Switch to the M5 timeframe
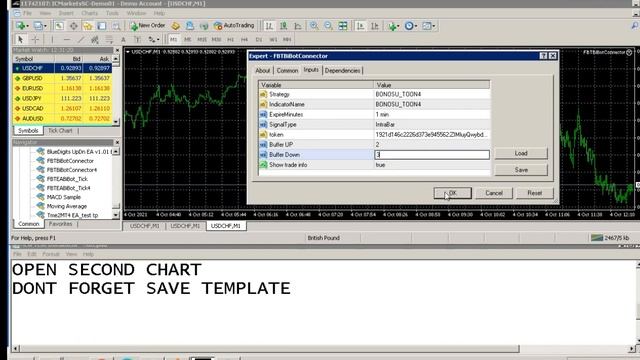The height and width of the screenshot is (360, 640). click(188, 40)
